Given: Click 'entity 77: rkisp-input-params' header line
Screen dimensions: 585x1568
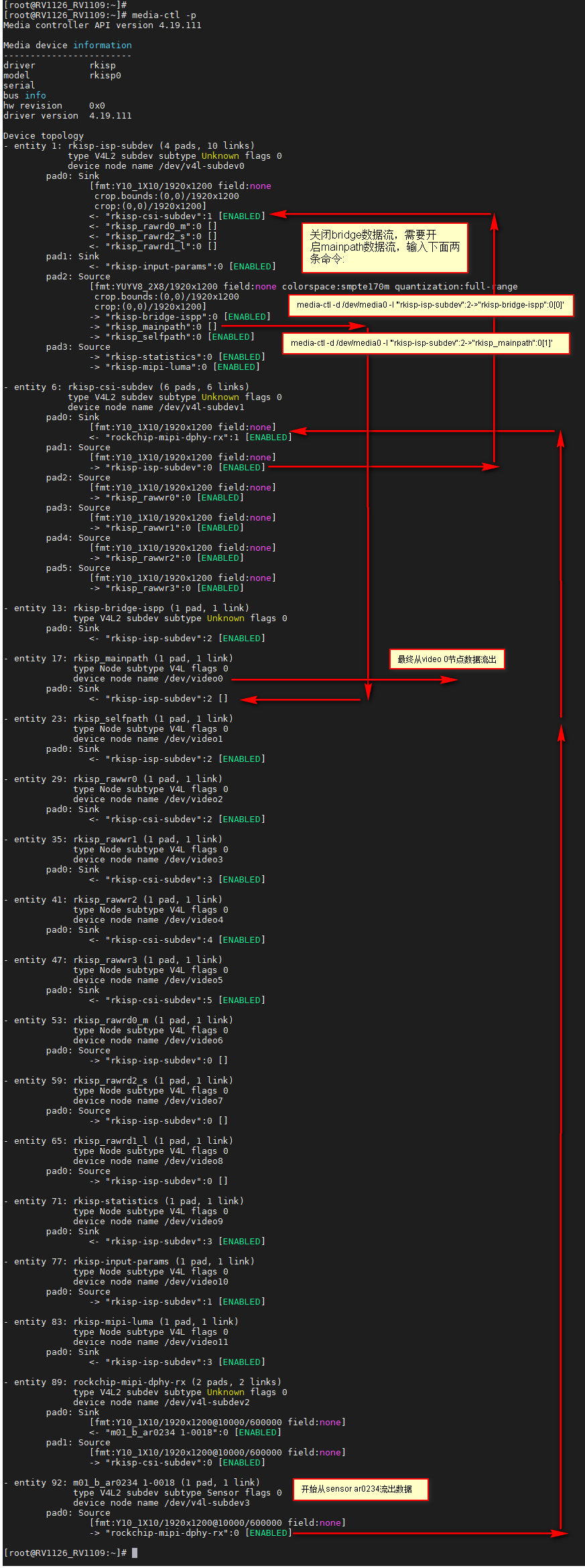Looking at the screenshot, I should click(129, 1261).
